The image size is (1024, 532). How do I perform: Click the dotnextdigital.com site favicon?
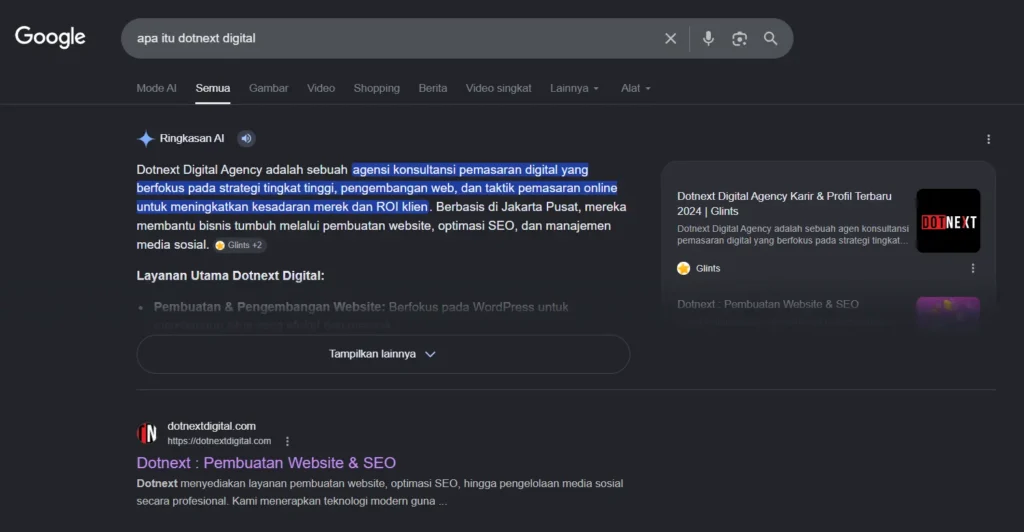pos(147,433)
